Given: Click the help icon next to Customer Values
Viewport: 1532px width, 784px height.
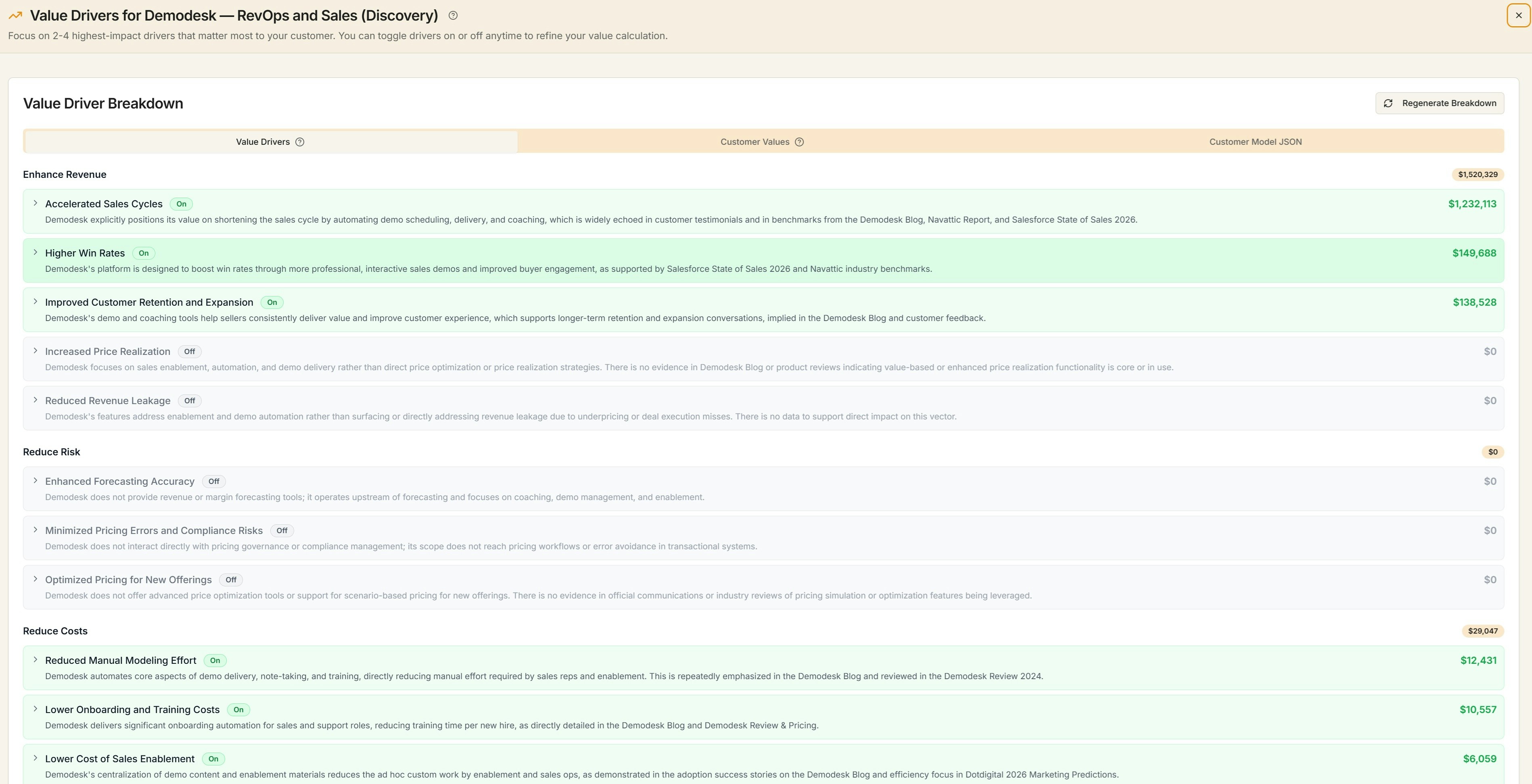Looking at the screenshot, I should click(799, 142).
